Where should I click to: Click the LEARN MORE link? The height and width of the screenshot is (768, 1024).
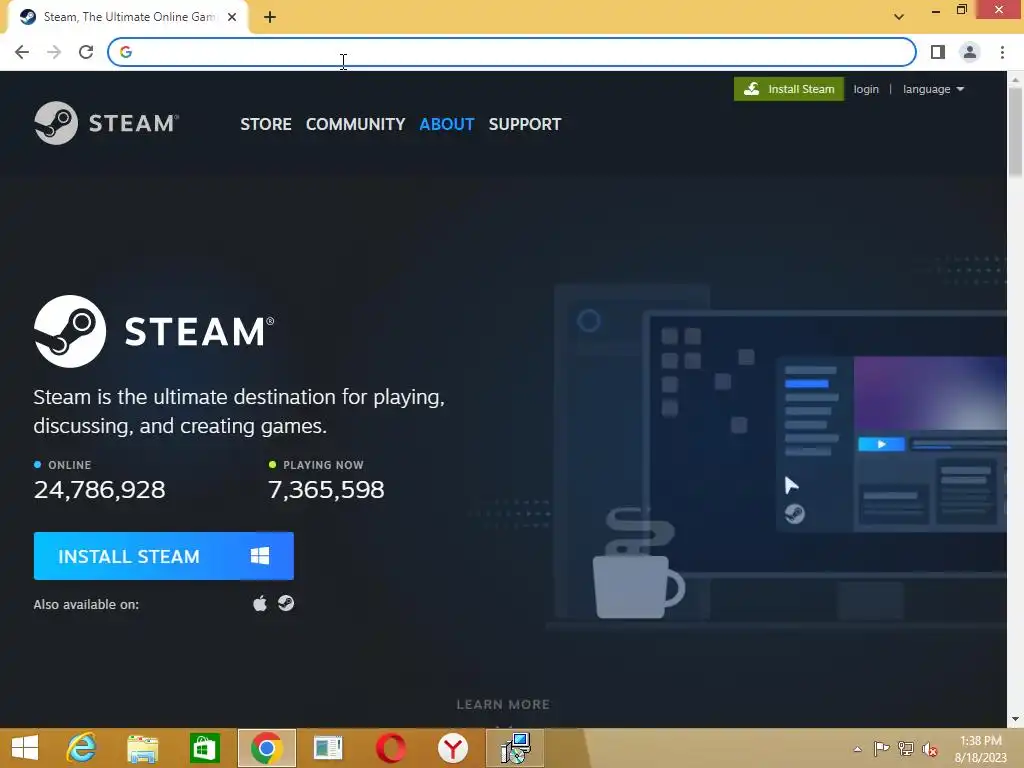[x=503, y=705]
